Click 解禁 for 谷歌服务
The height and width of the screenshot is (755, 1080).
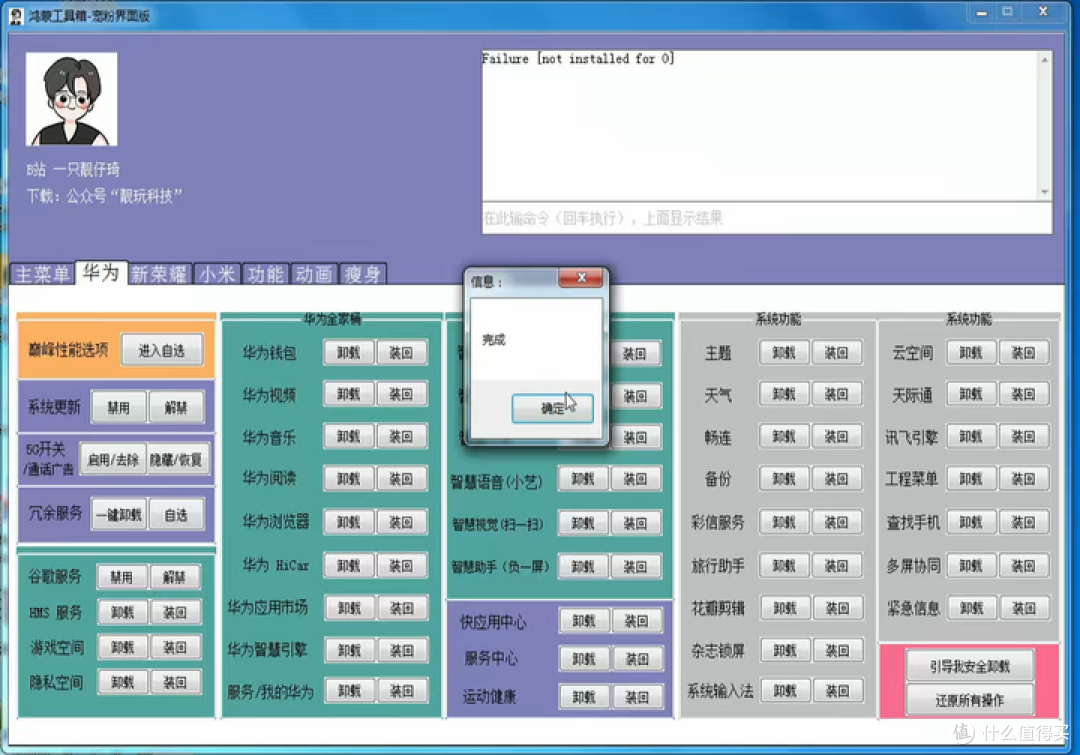pos(174,577)
